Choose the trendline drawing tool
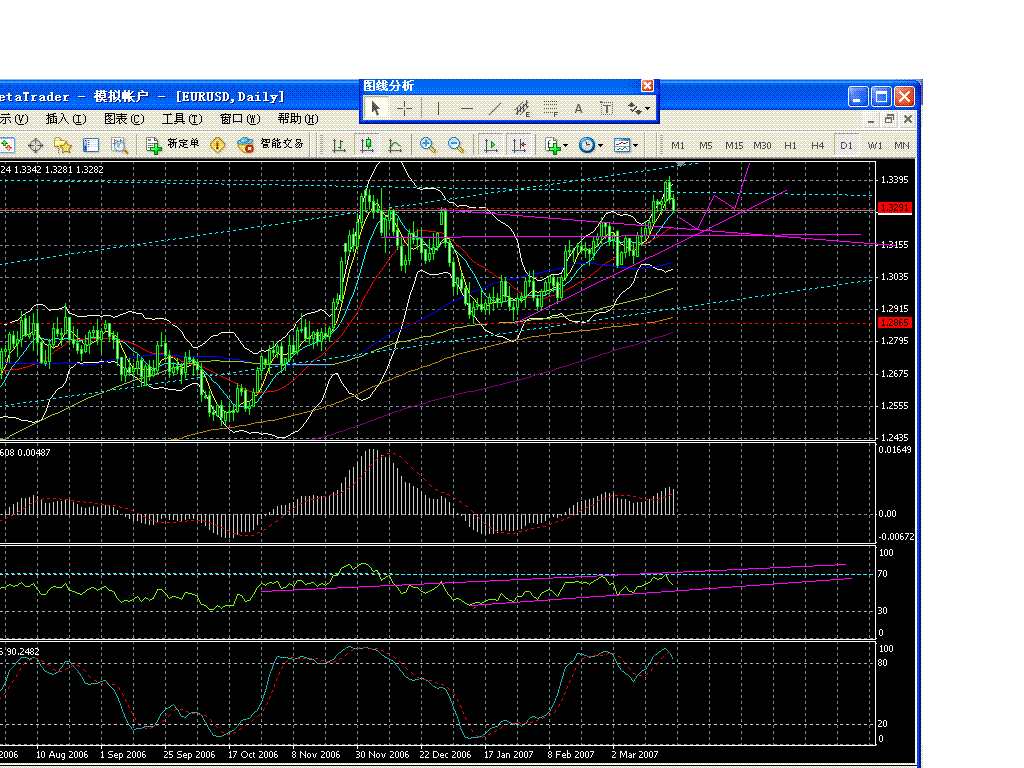The height and width of the screenshot is (768, 1024). click(494, 108)
